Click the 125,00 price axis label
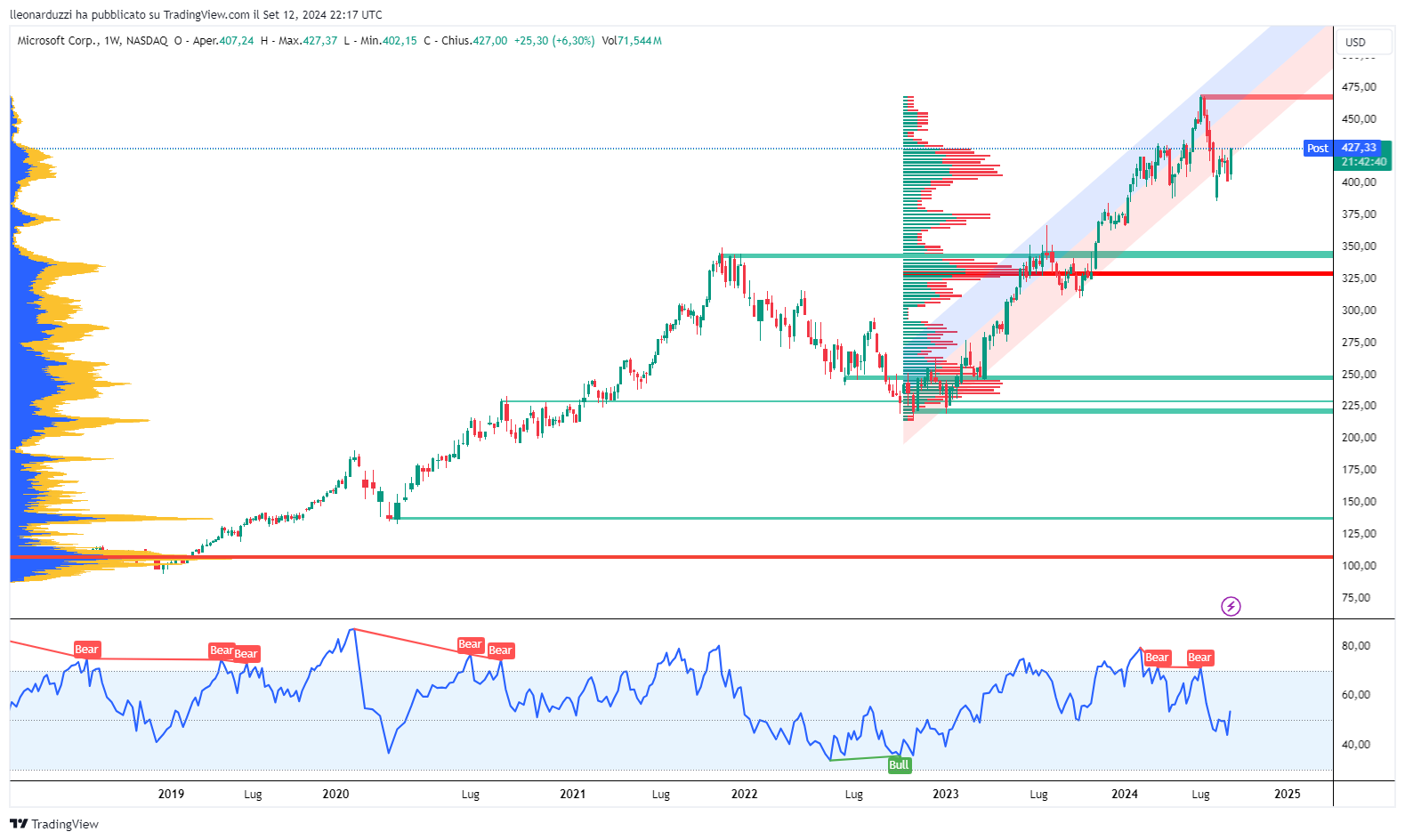 coord(1359,533)
